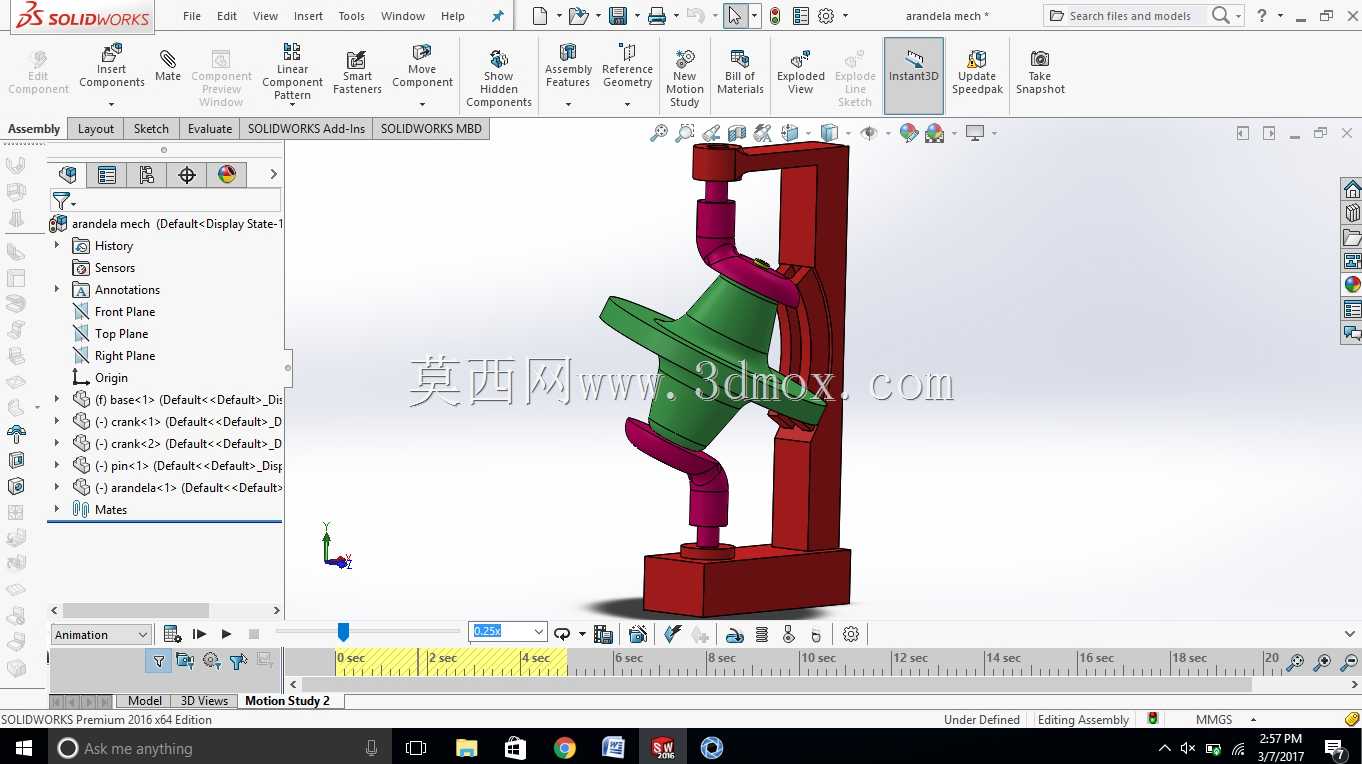Select Zoom to Area tool
The image size is (1362, 764).
(685, 133)
